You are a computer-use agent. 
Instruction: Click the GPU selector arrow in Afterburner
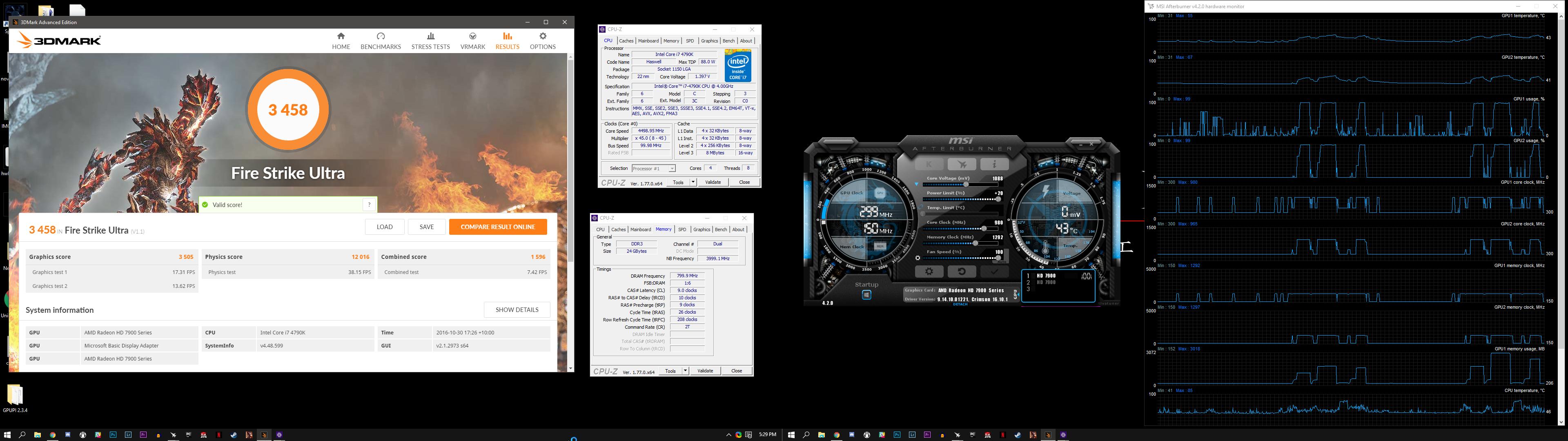pos(1018,294)
